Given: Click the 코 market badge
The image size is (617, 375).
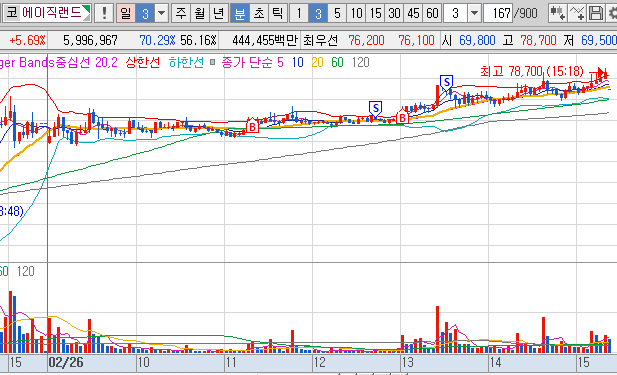Looking at the screenshot, I should coord(12,13).
